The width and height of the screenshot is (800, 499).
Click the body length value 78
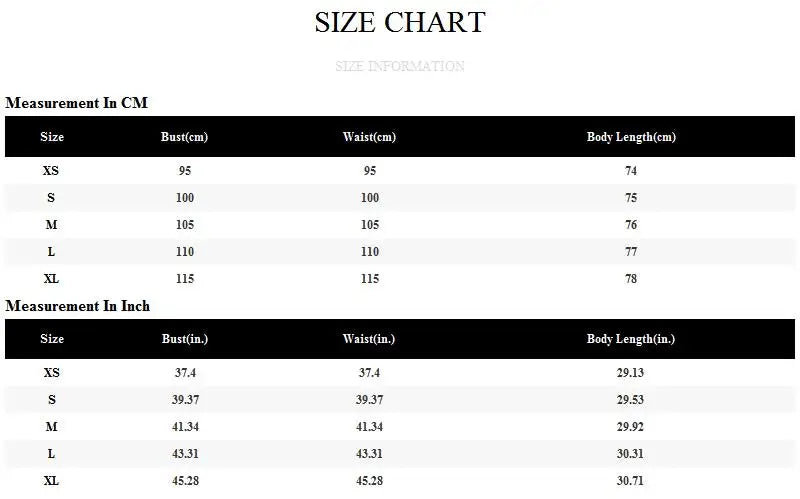point(631,279)
